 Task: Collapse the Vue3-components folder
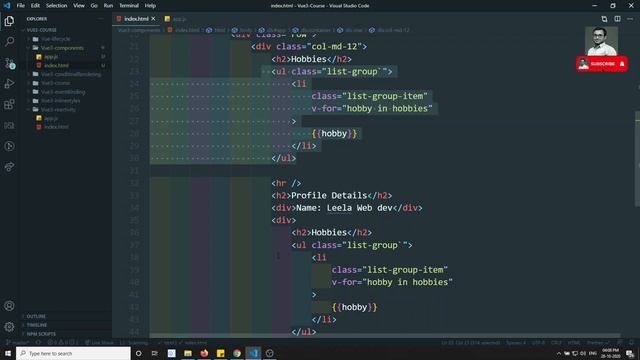click(x=65, y=48)
